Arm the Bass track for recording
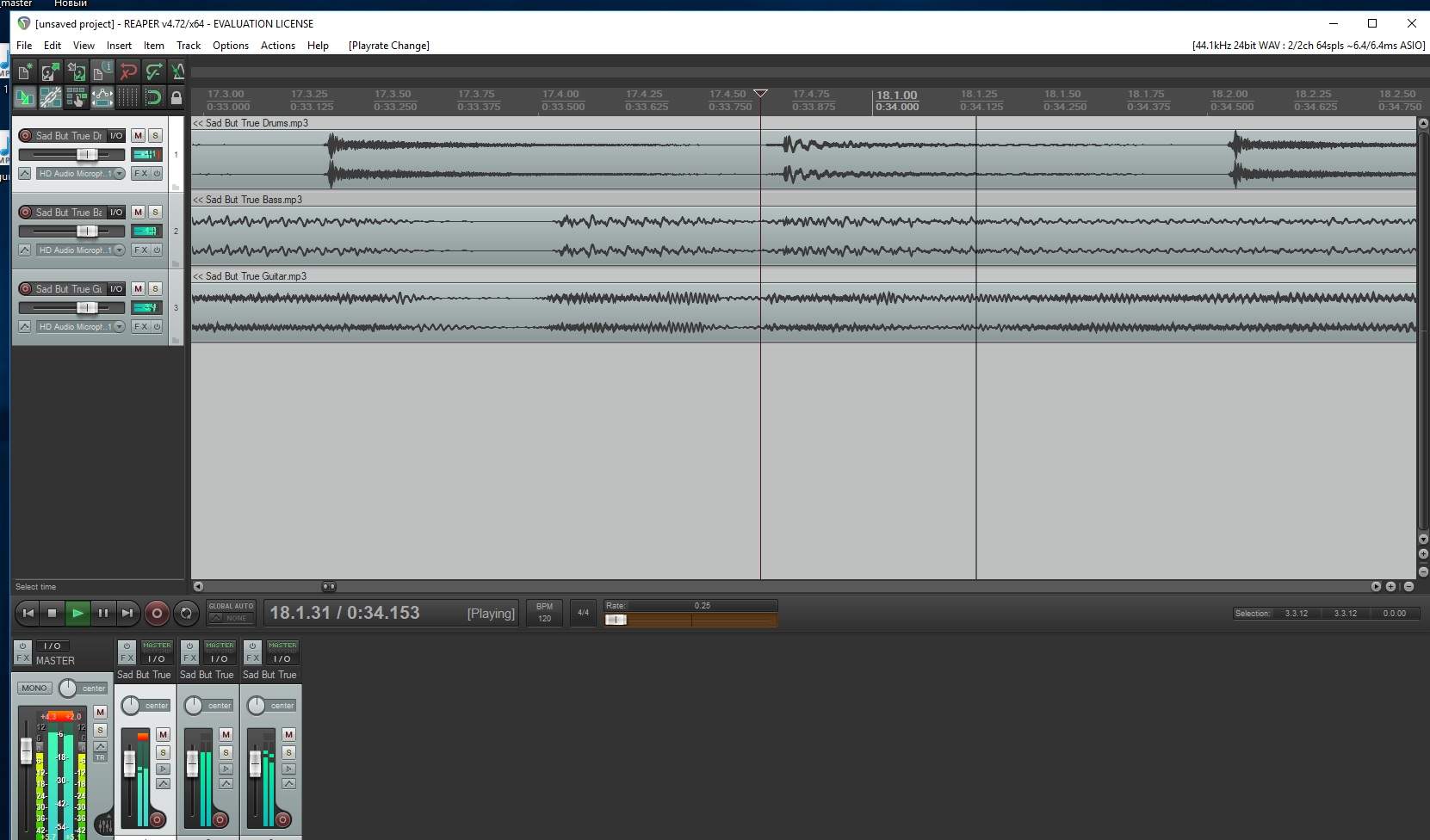Screen dimensions: 1430x840 click(x=25, y=213)
